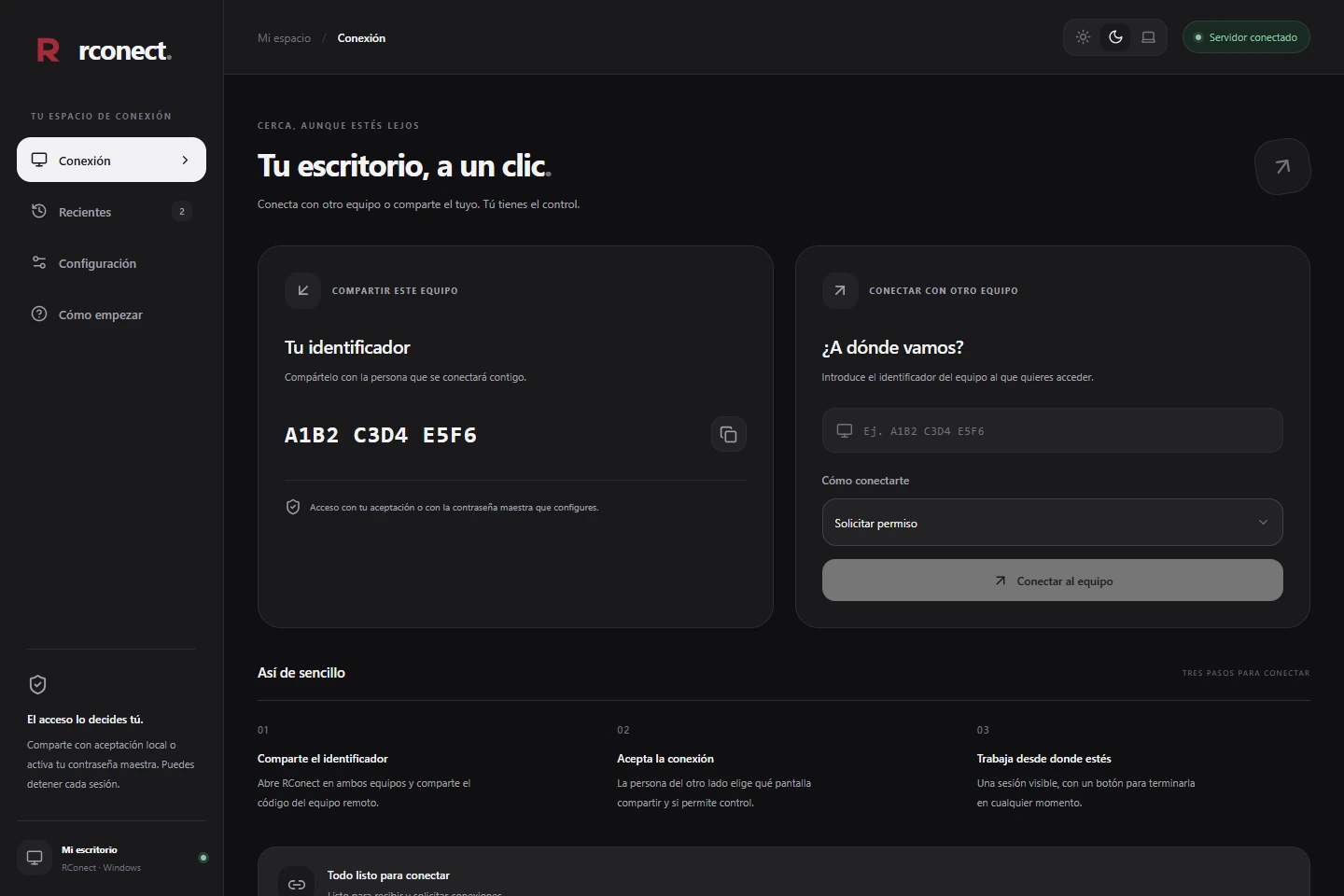Viewport: 1344px width, 896px height.
Task: Click the ¿A dónde vamos? heading
Action: [x=892, y=347]
